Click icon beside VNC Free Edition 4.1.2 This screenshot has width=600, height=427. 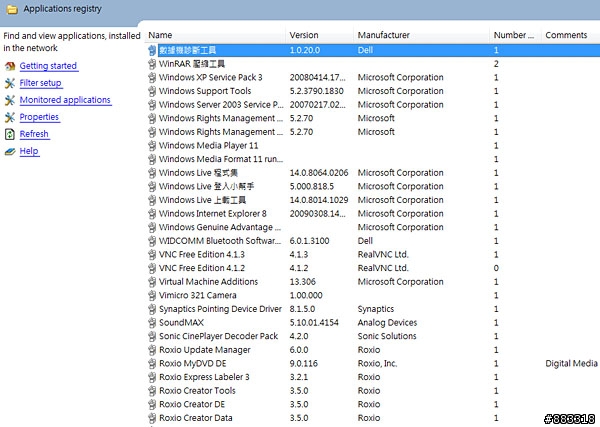coord(152,268)
